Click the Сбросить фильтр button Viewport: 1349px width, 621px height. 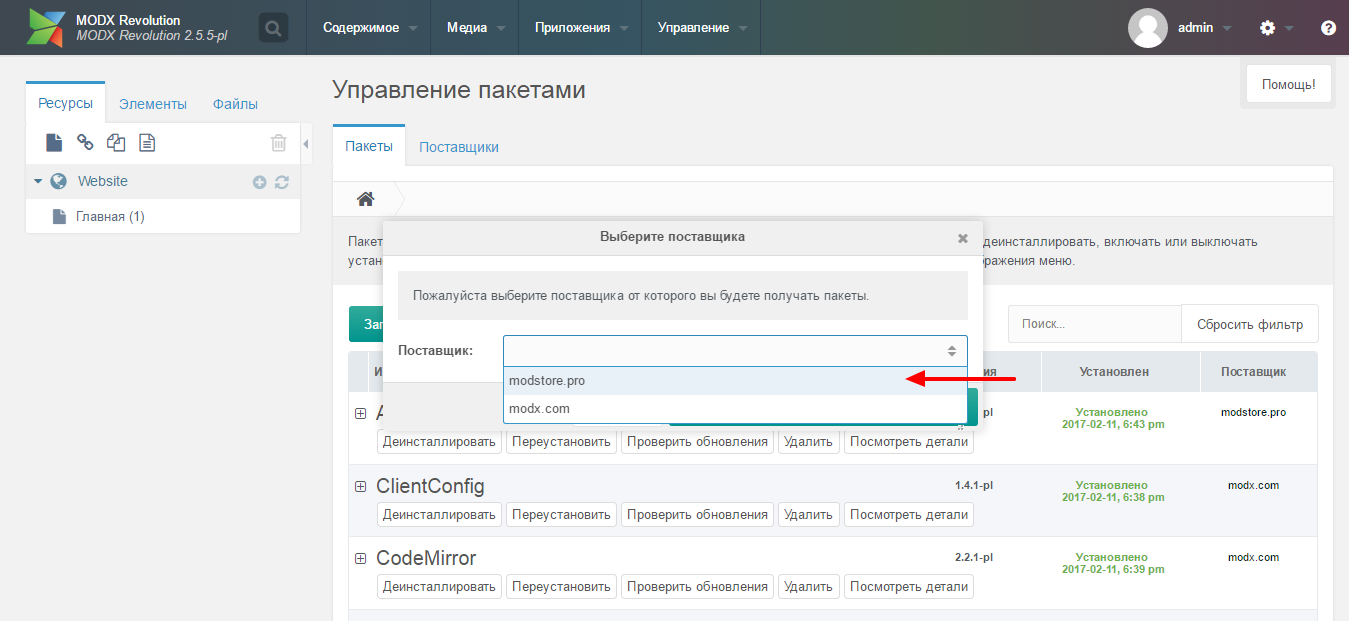1250,324
